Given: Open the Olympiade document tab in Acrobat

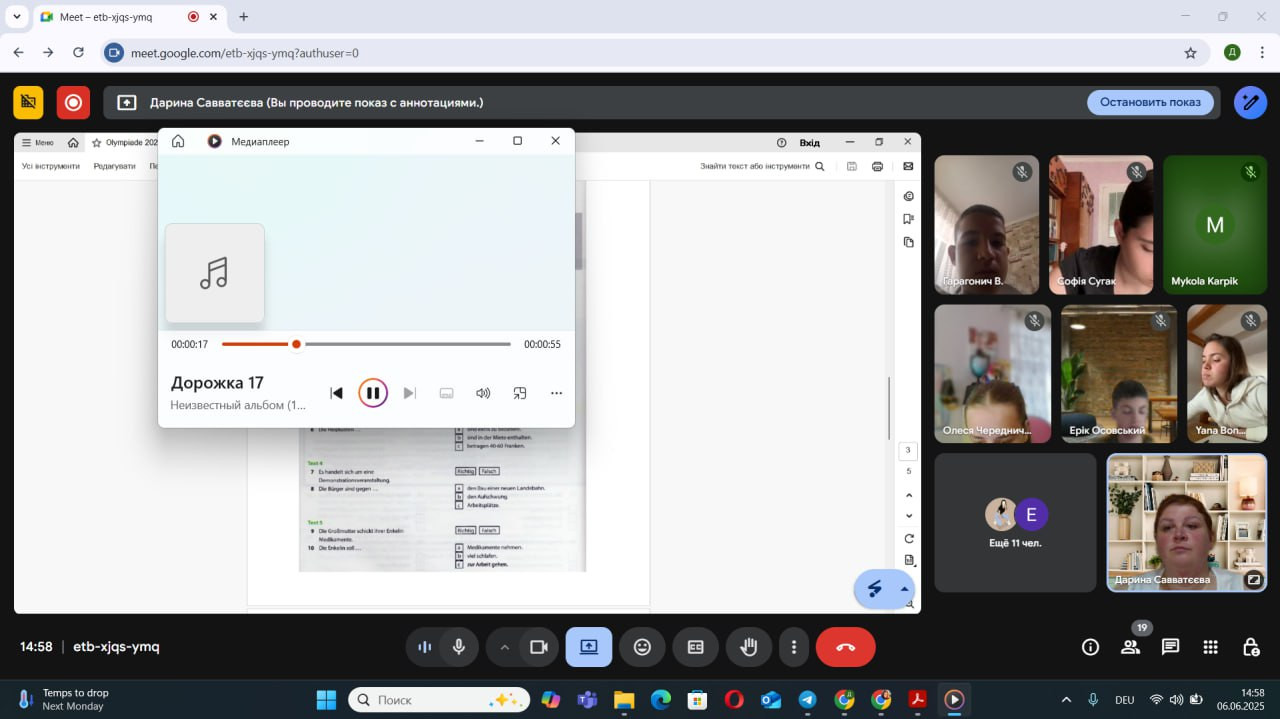Looking at the screenshot, I should [124, 142].
